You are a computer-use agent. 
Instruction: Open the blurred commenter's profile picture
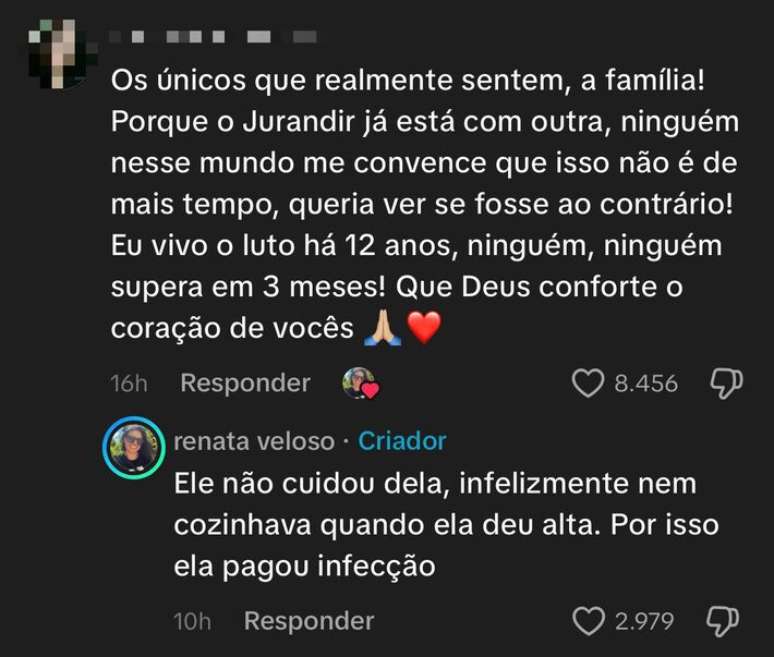(x=60, y=52)
